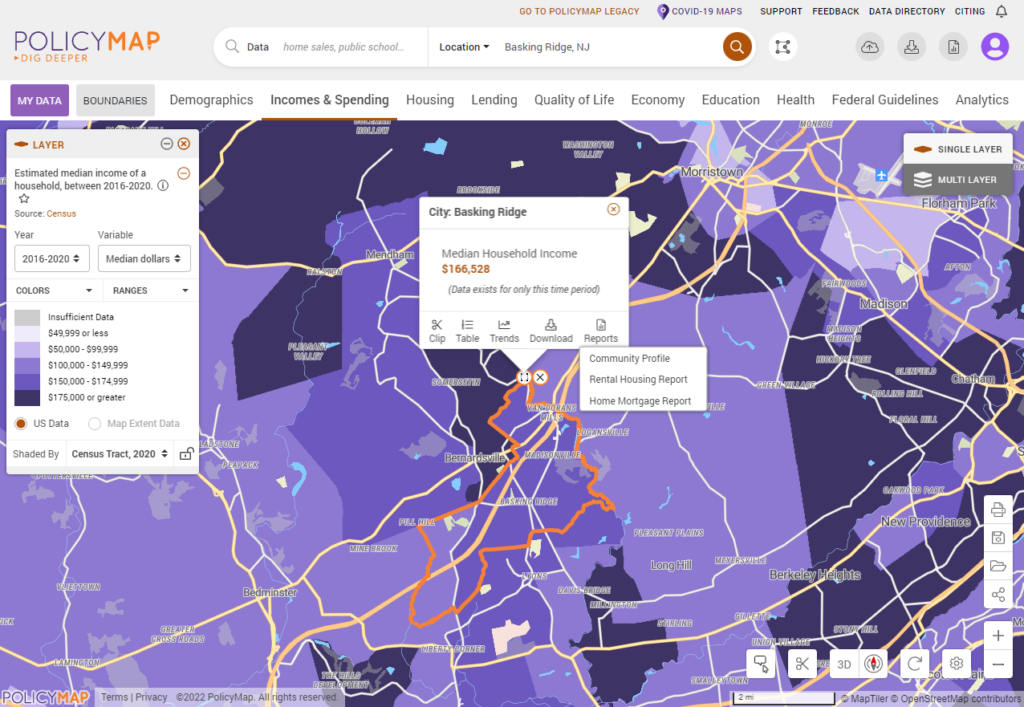1024x707 pixels.
Task: Star the median income layer as favorite
Action: (x=24, y=198)
